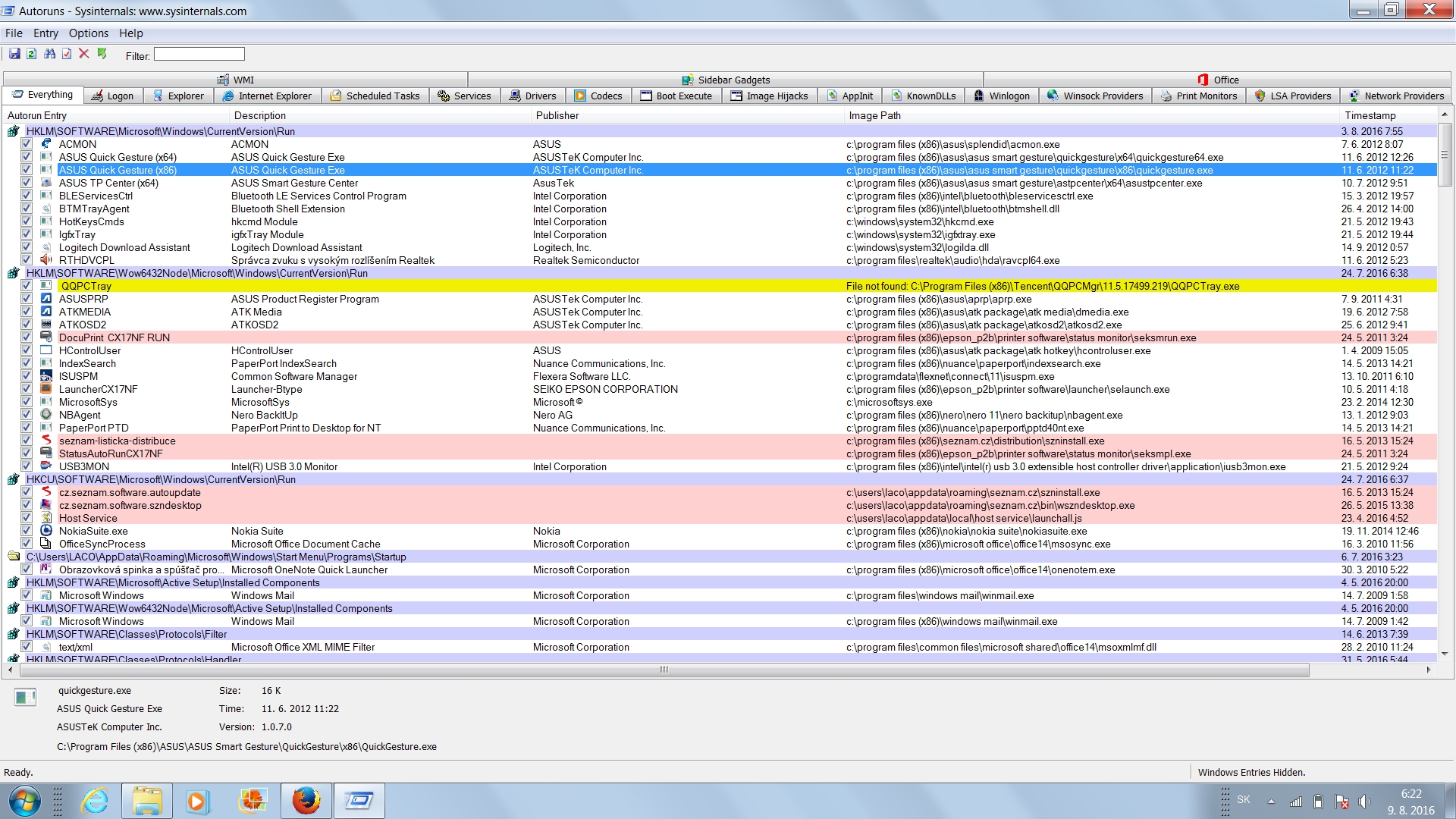The width and height of the screenshot is (1456, 819).
Task: Click into the Filter text box
Action: tap(199, 54)
